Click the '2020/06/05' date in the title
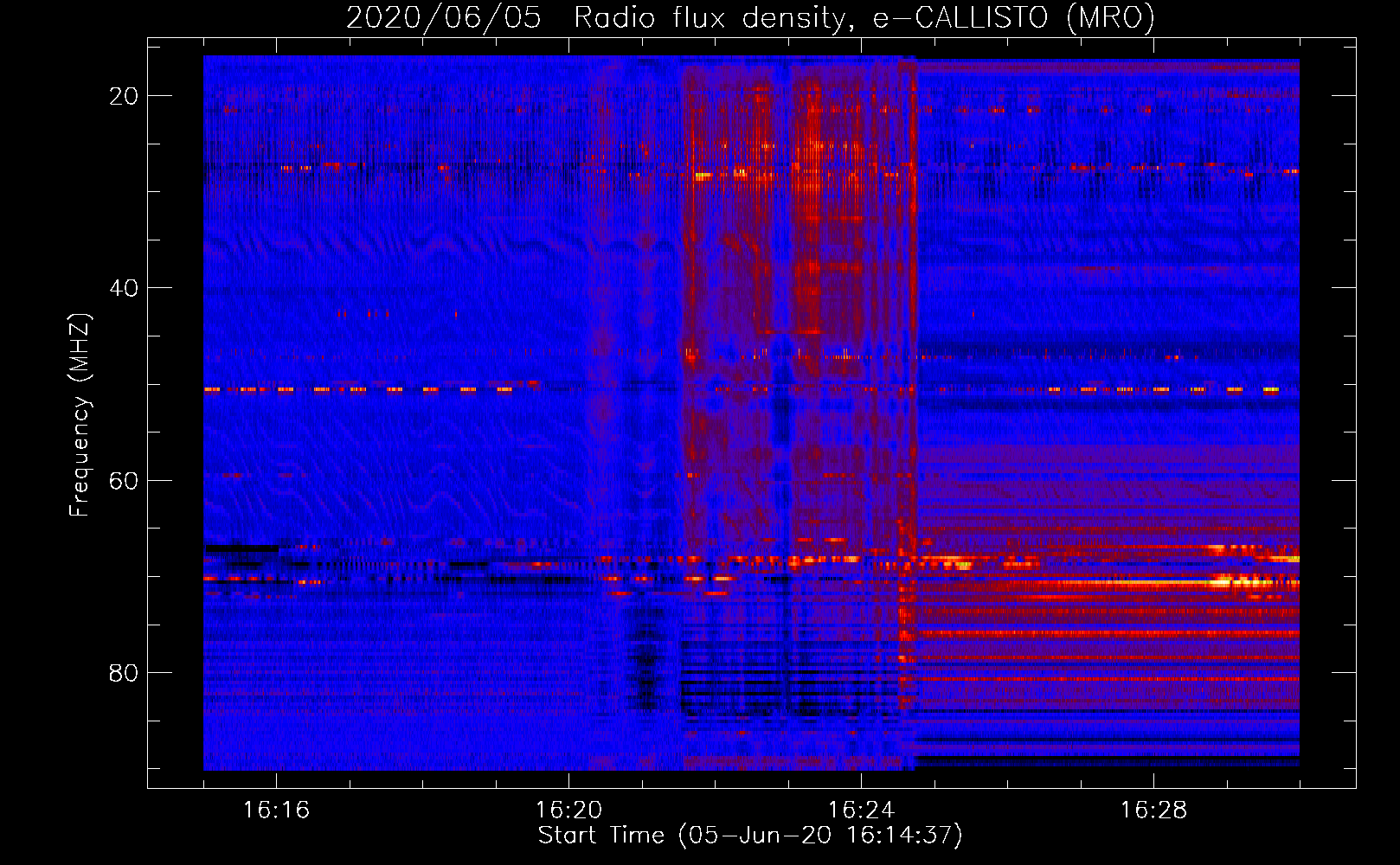This screenshot has height=865, width=1400. [444, 17]
